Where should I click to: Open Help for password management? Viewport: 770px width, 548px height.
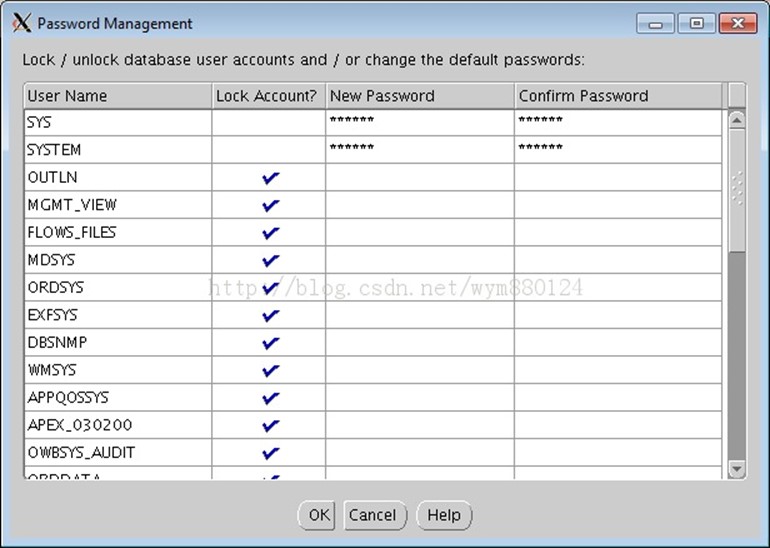pyautogui.click(x=444, y=515)
